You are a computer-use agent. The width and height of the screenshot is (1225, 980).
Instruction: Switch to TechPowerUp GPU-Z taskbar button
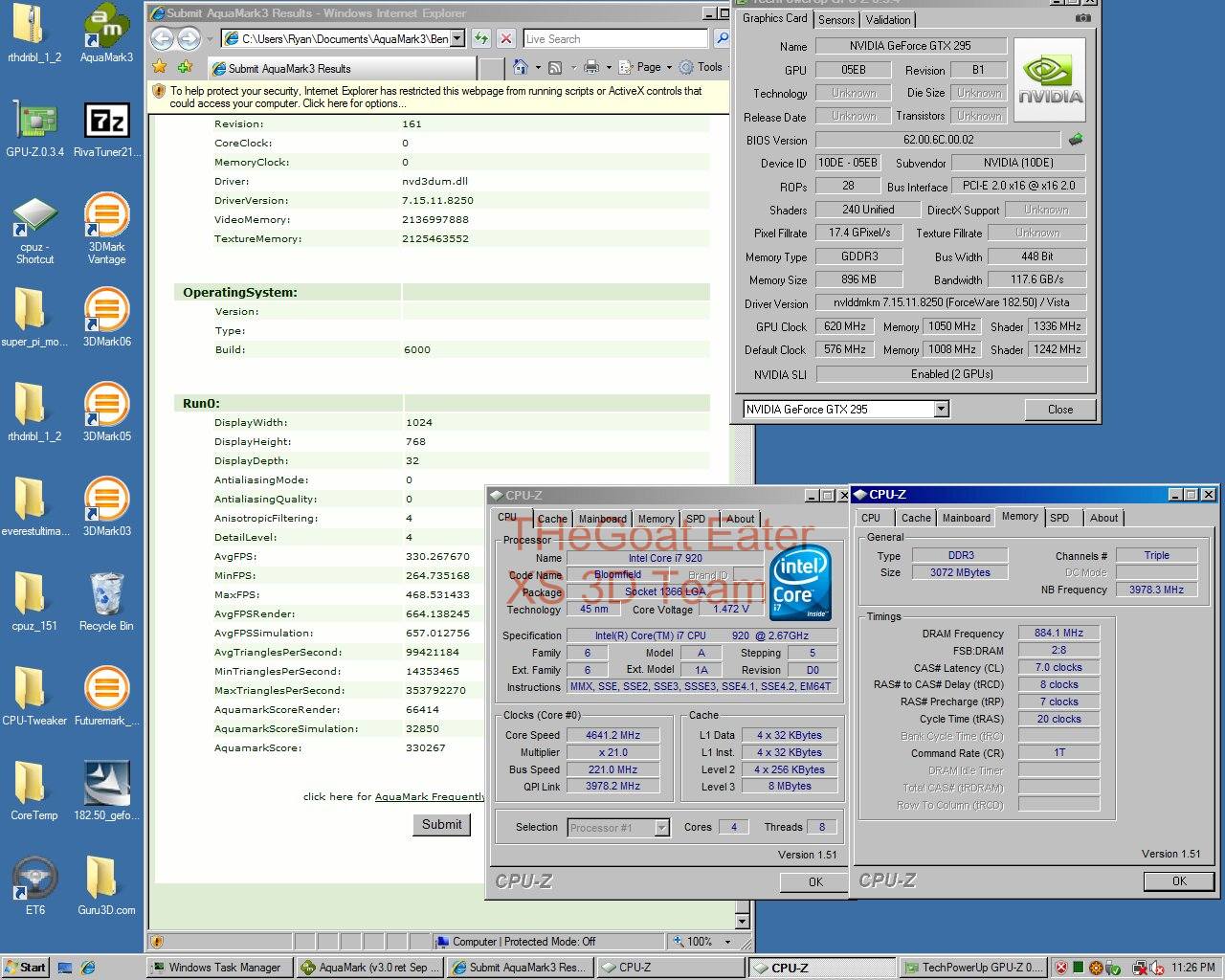pos(972,968)
